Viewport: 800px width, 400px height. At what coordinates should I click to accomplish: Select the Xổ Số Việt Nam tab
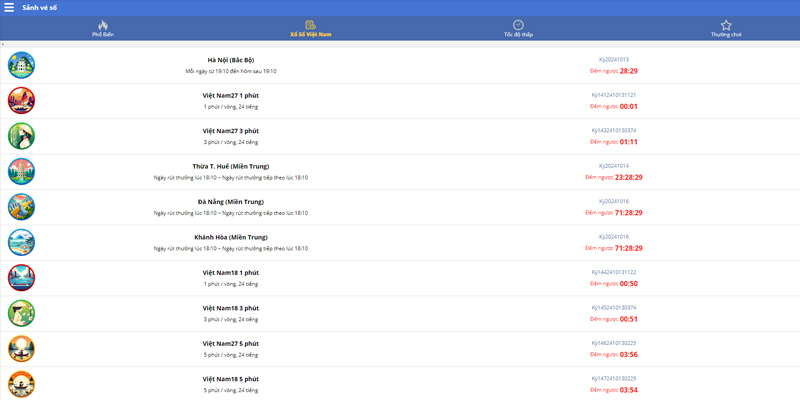(x=310, y=28)
